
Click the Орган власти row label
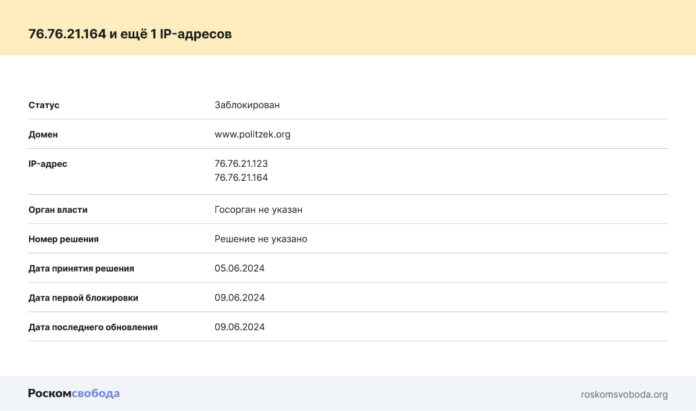click(58, 210)
